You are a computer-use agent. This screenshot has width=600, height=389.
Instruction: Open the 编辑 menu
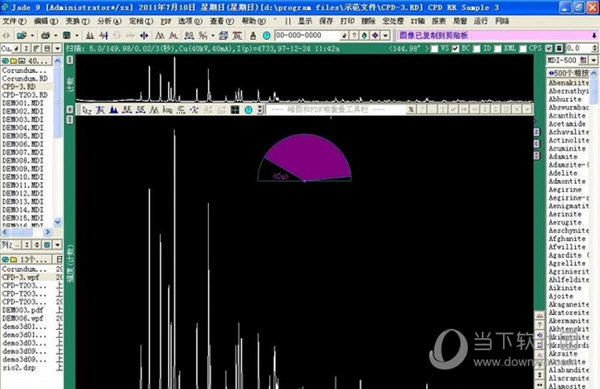point(46,21)
